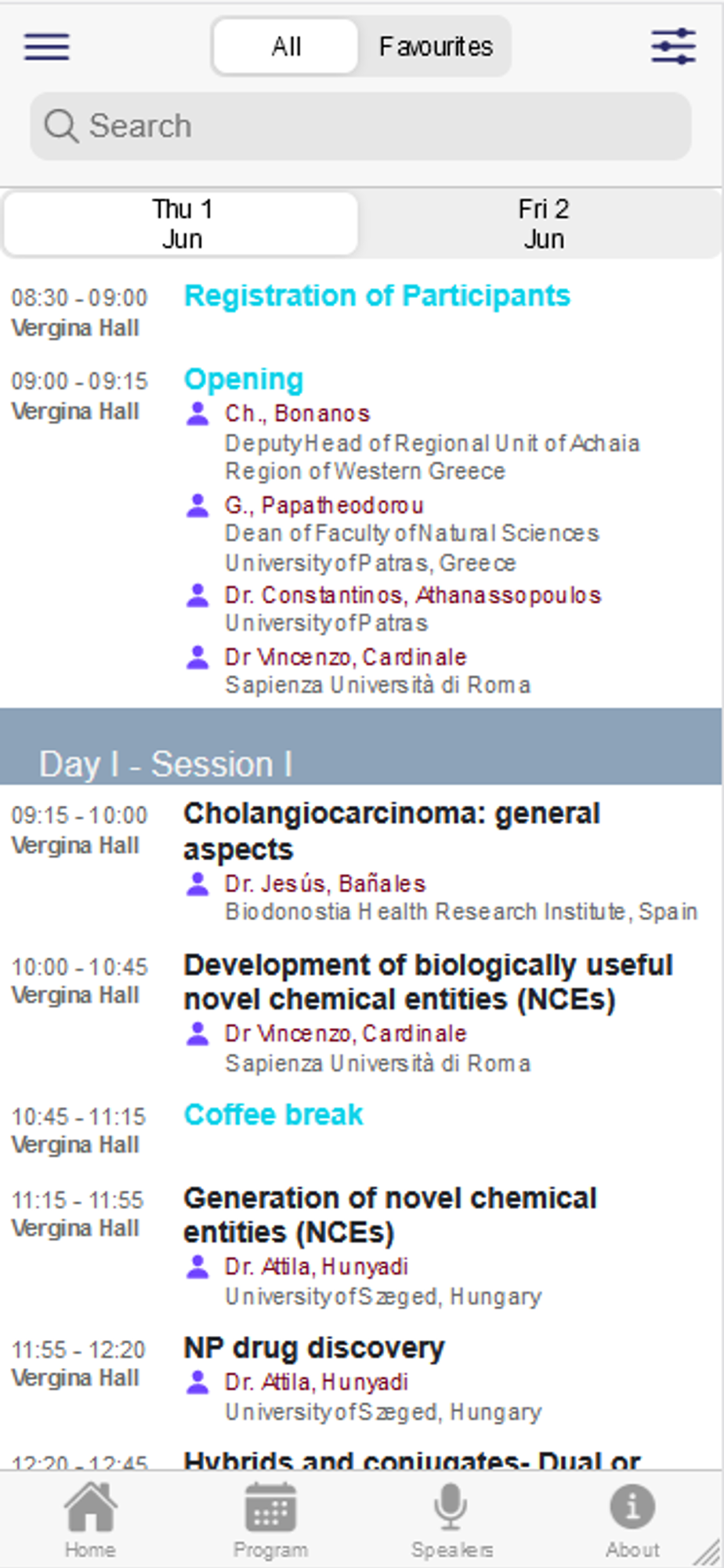Open Registration of Participants session

point(377,296)
